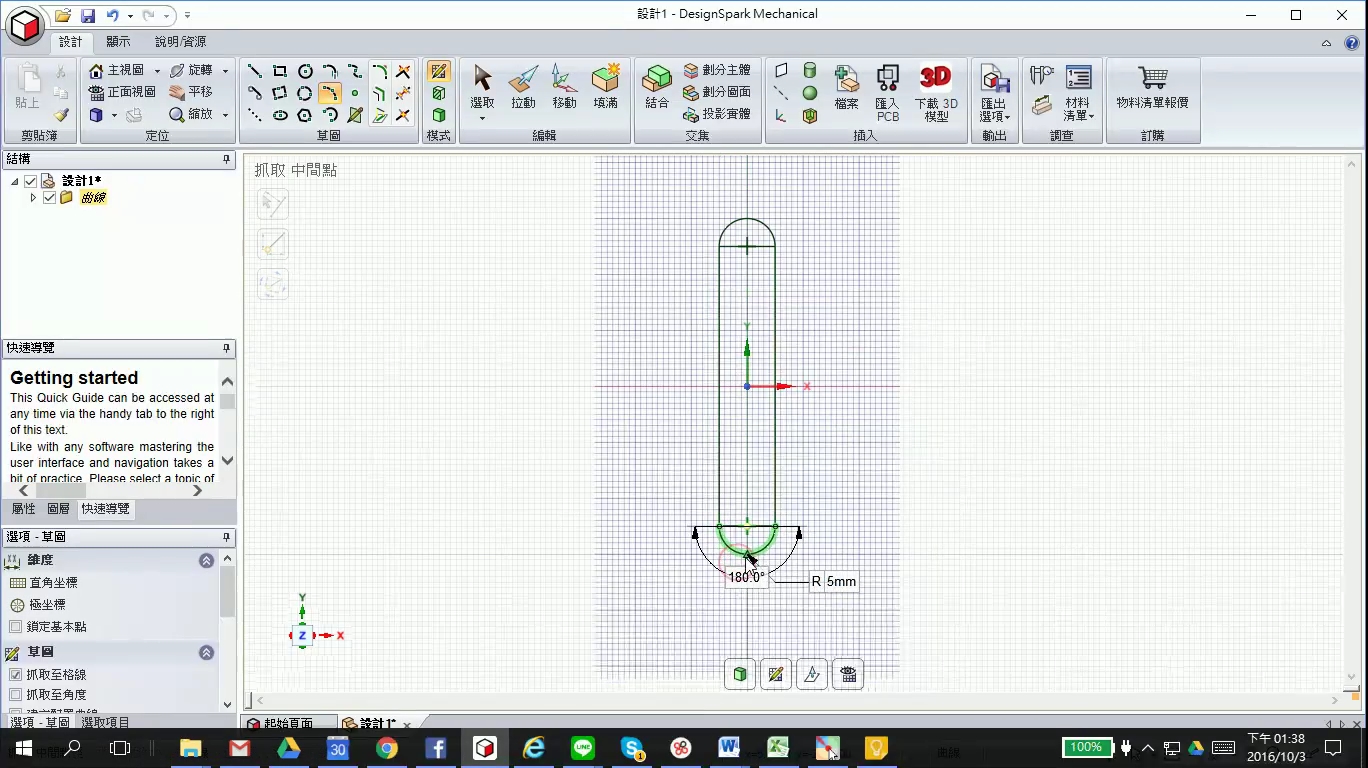Screen dimensions: 1368x768
Task: Collapse the 維度 options section
Action: 206,561
